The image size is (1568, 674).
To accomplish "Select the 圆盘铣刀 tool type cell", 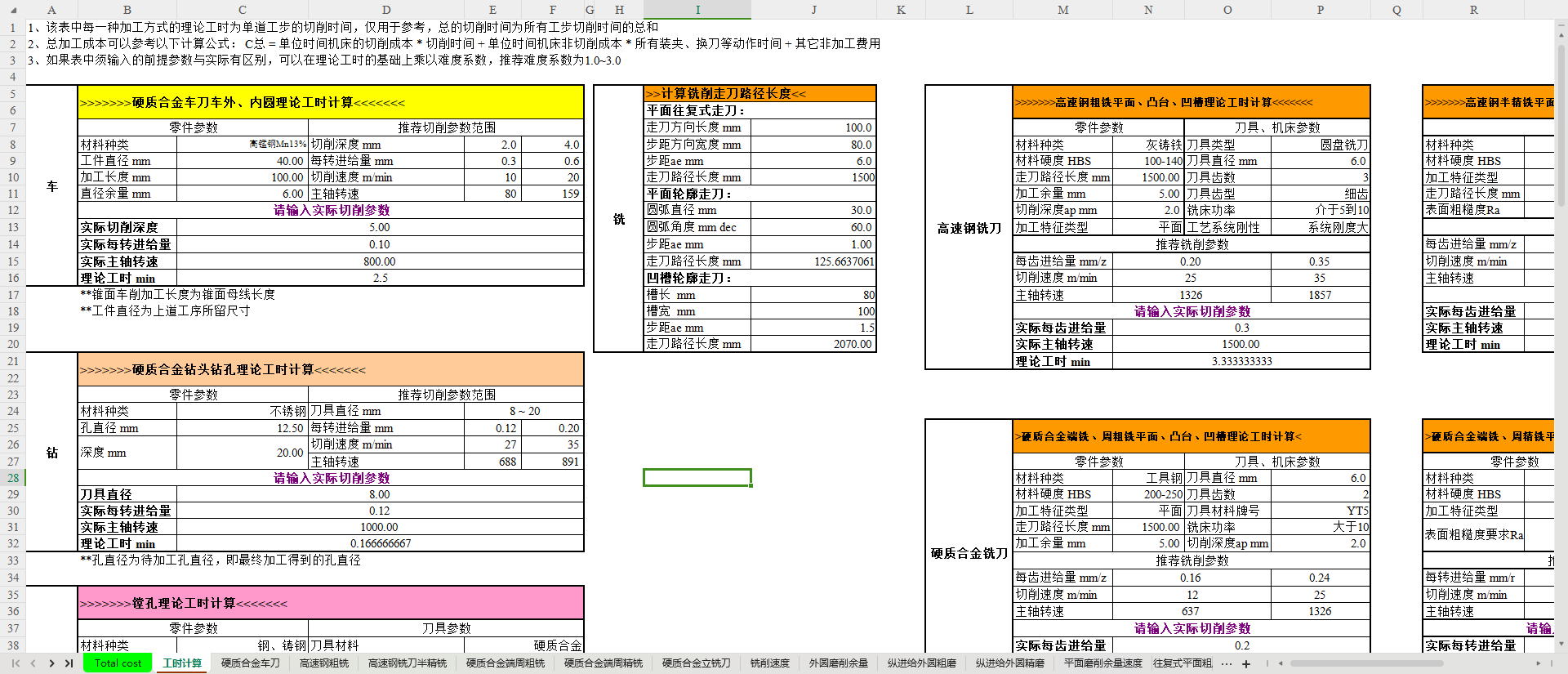I will 1320,145.
